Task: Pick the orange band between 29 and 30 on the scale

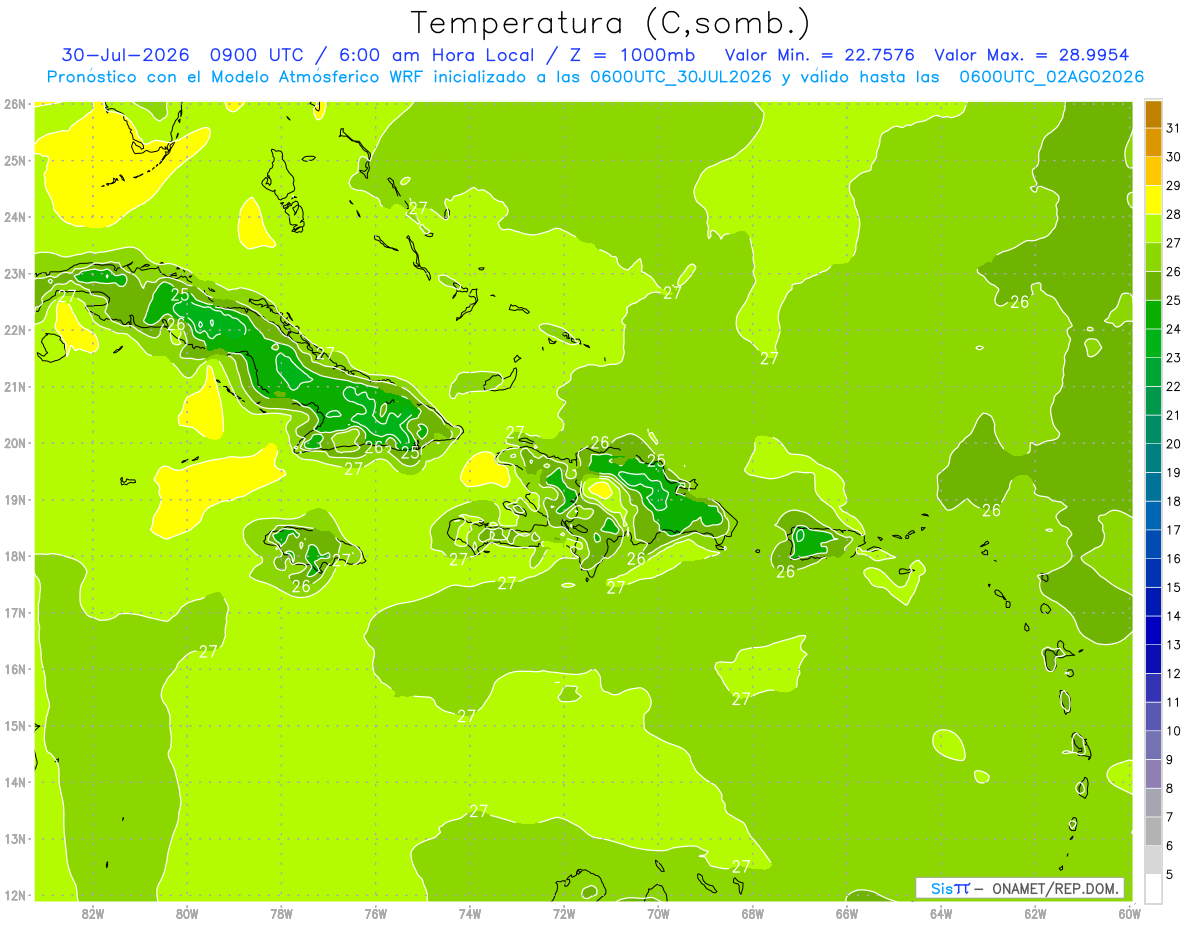Action: (1153, 171)
